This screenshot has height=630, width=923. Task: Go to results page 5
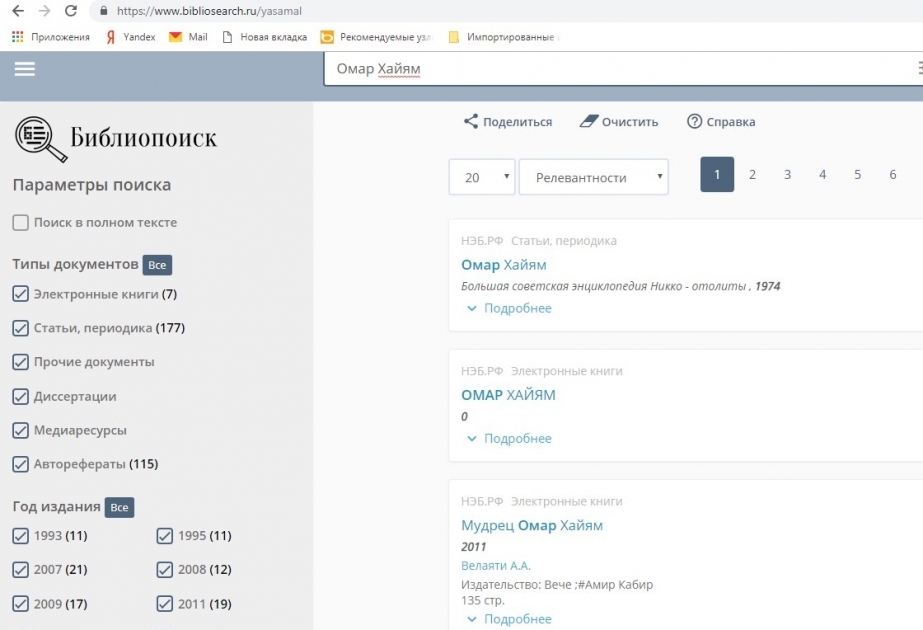(858, 174)
